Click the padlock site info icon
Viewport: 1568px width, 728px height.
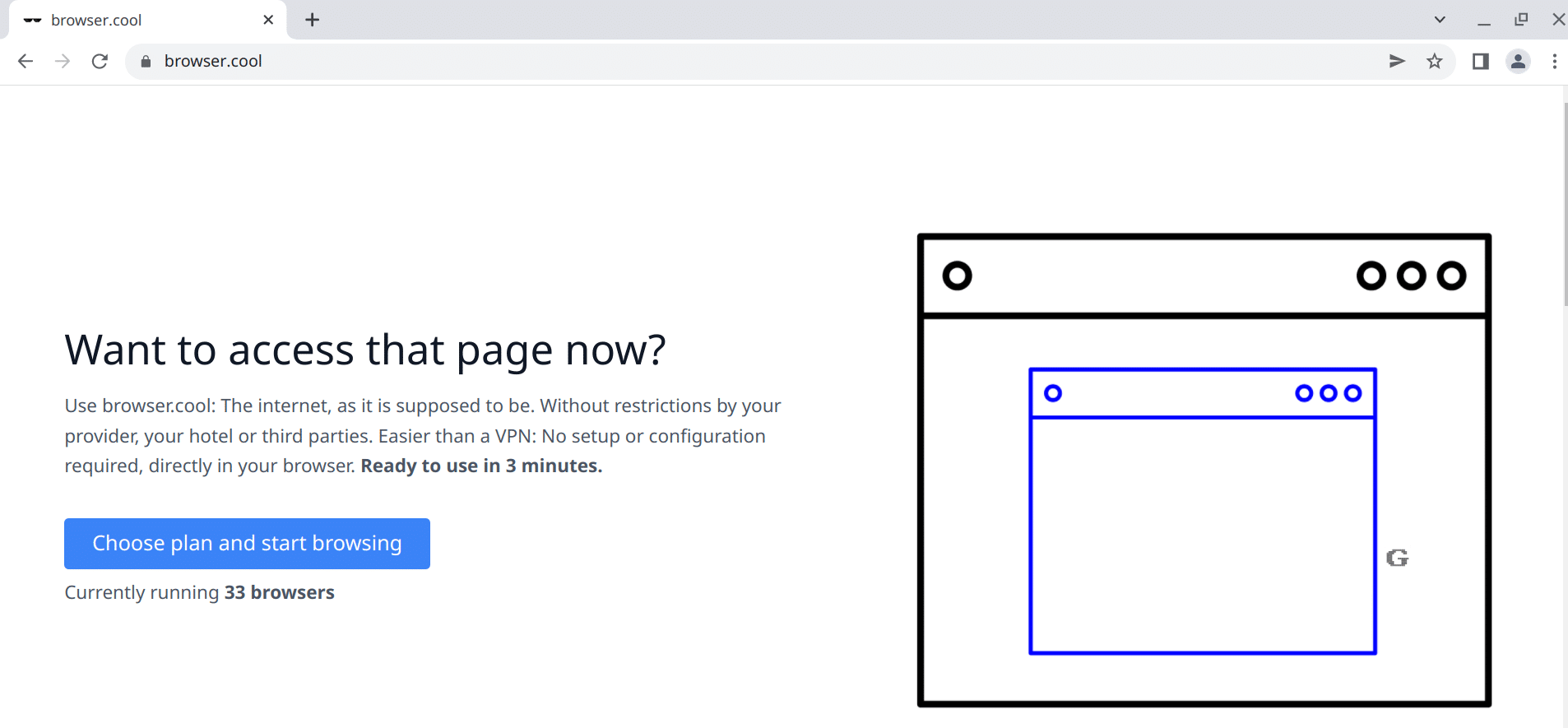(x=146, y=62)
